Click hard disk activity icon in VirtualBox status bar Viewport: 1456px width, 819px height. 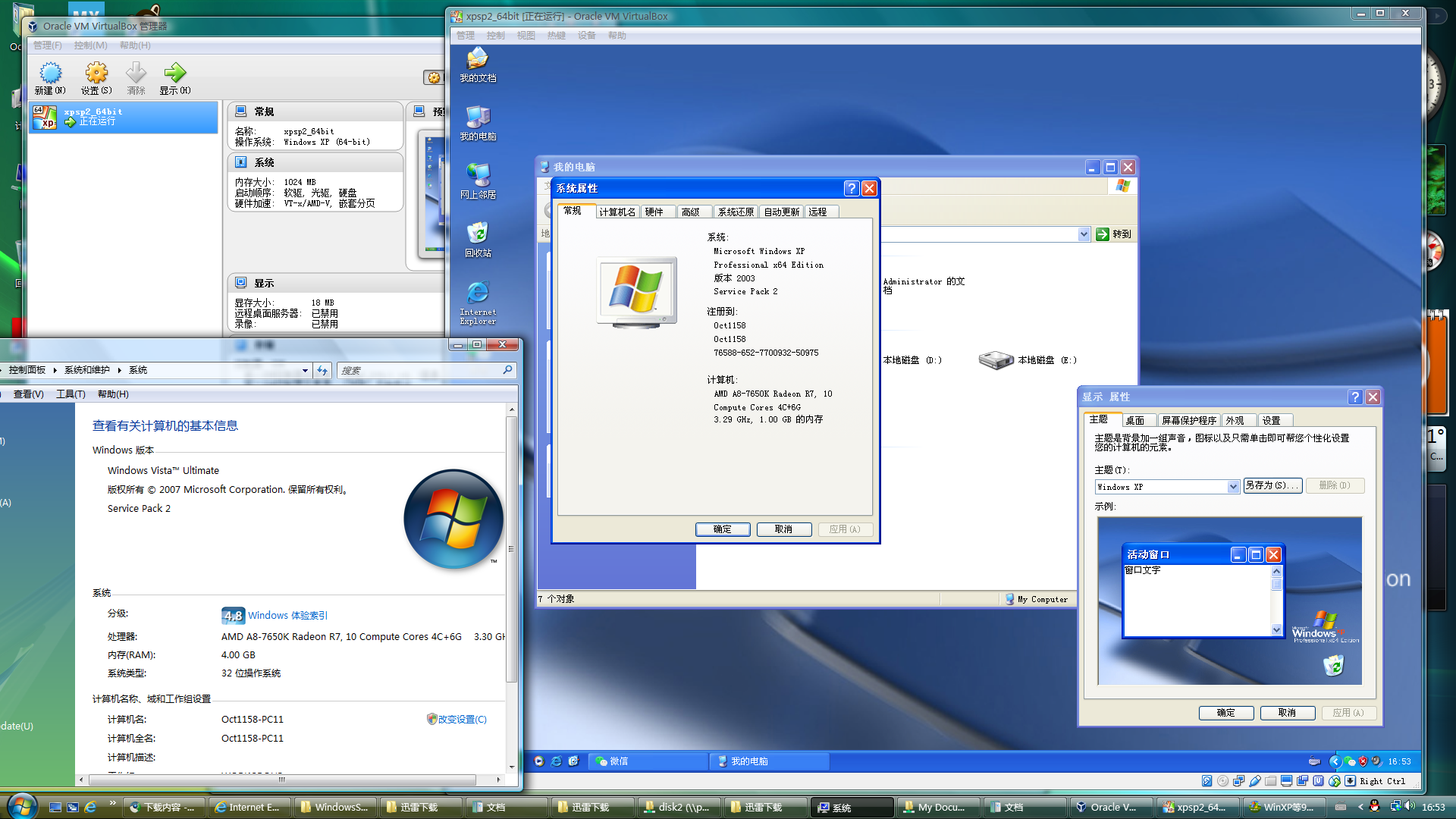(x=1207, y=781)
